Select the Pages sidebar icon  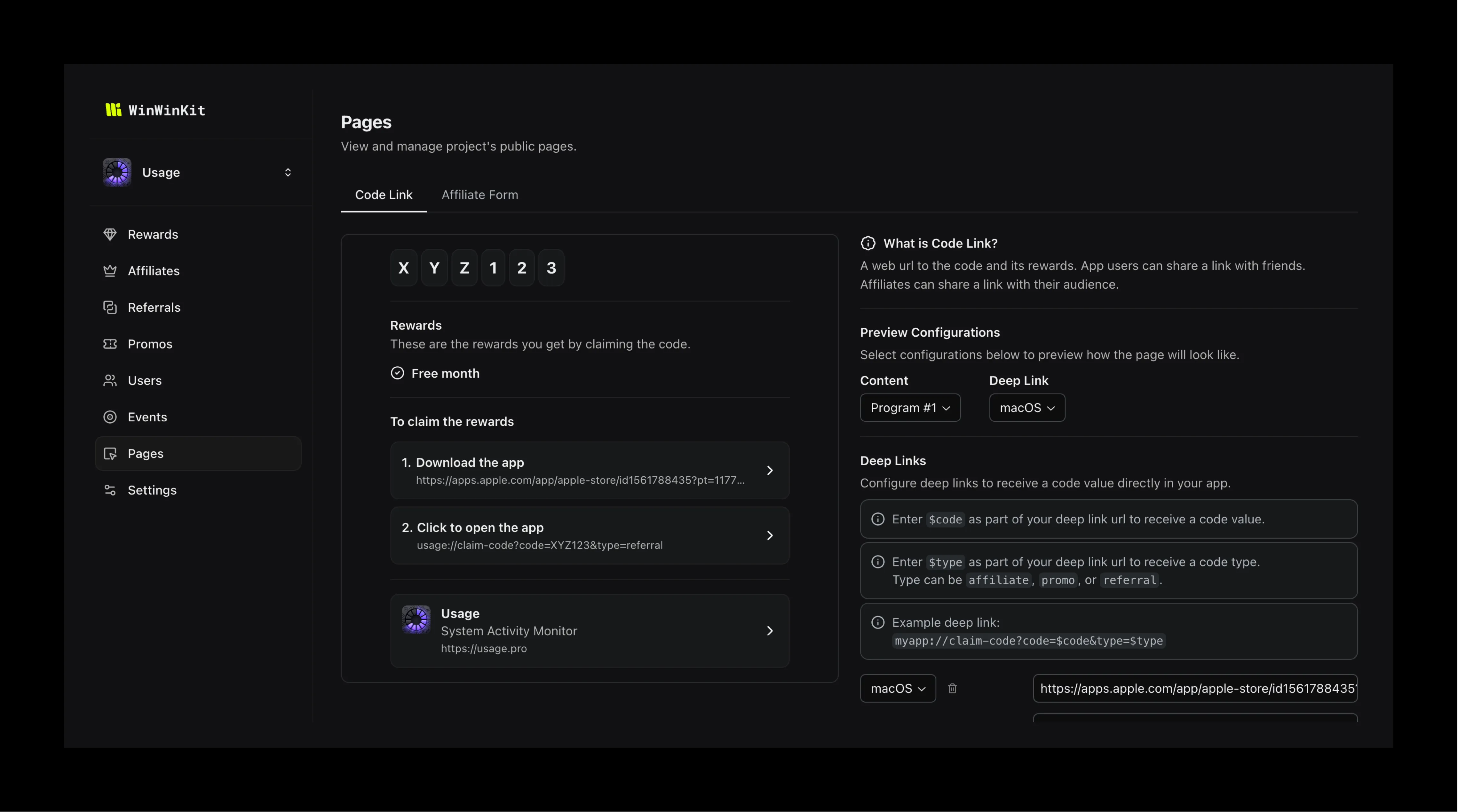tap(110, 453)
